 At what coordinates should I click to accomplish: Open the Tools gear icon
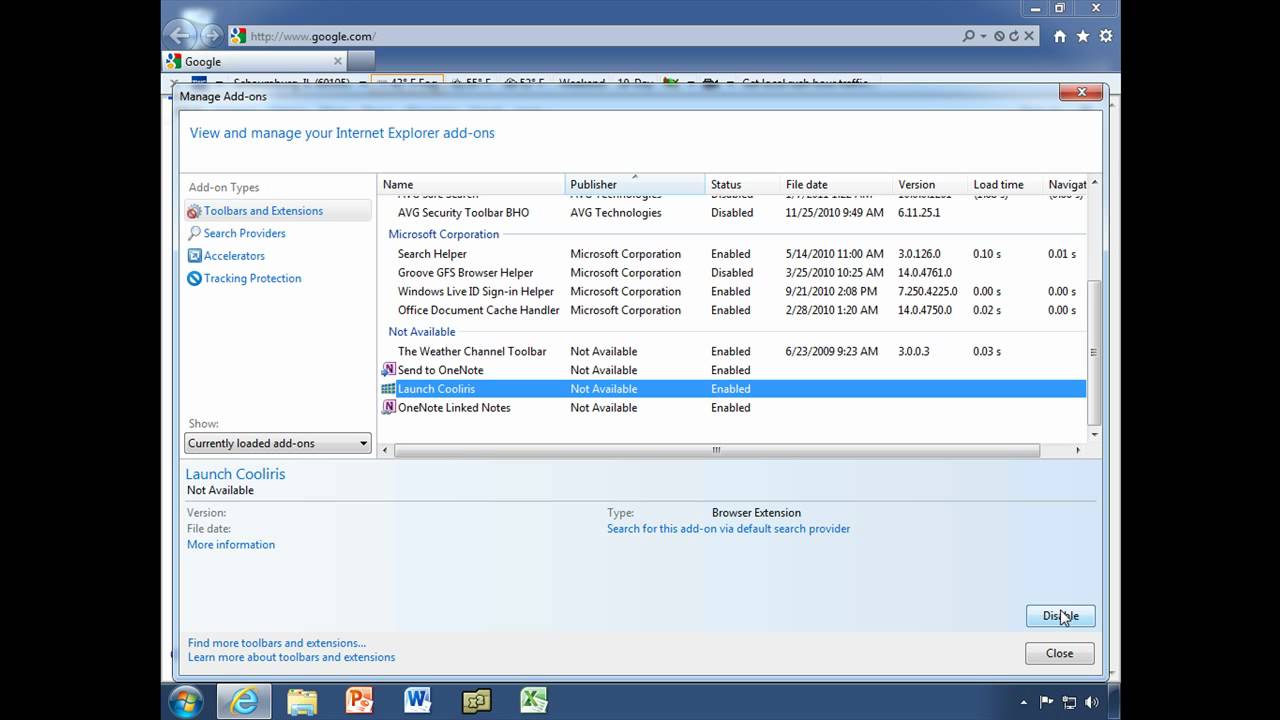[x=1106, y=36]
